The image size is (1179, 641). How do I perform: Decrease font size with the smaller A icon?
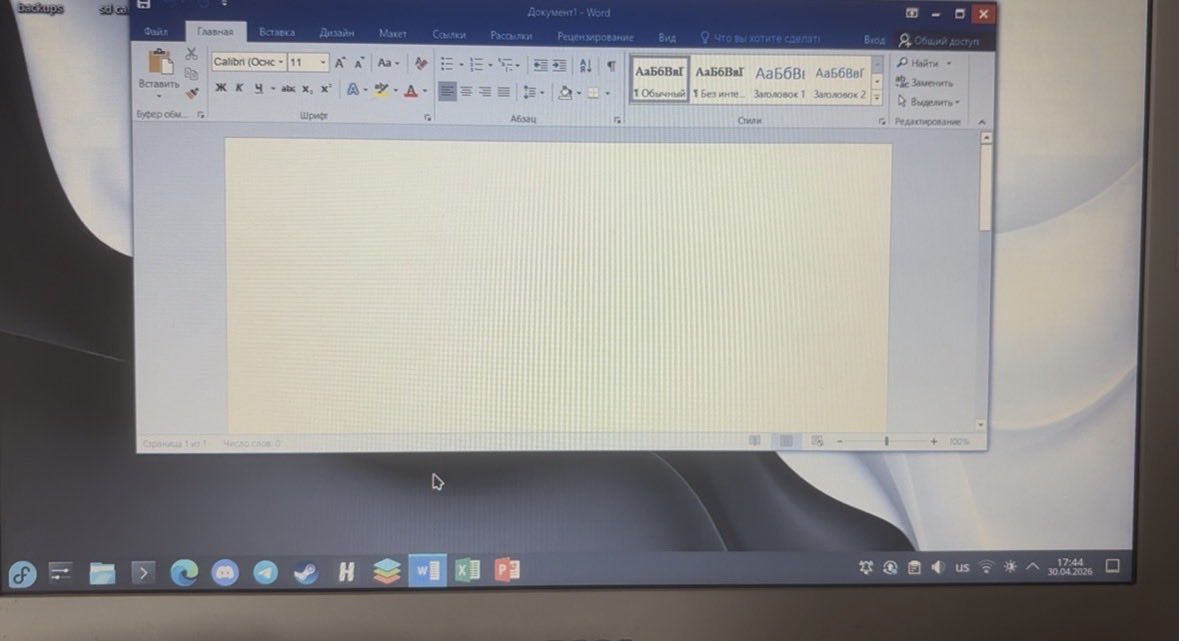point(359,63)
